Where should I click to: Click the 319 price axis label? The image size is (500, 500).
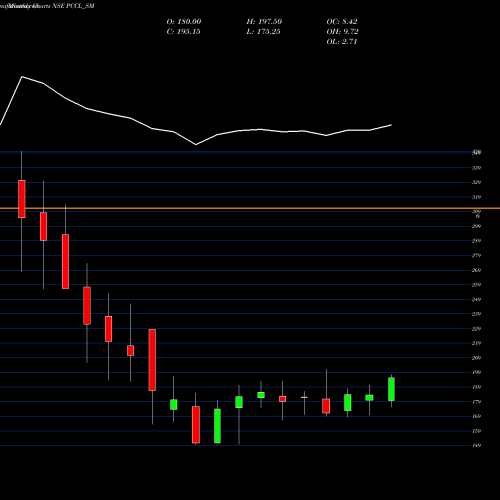(476, 197)
